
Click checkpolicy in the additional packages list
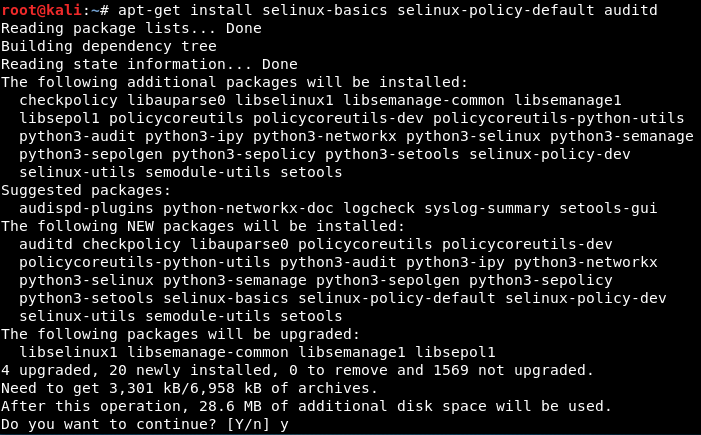pos(68,100)
